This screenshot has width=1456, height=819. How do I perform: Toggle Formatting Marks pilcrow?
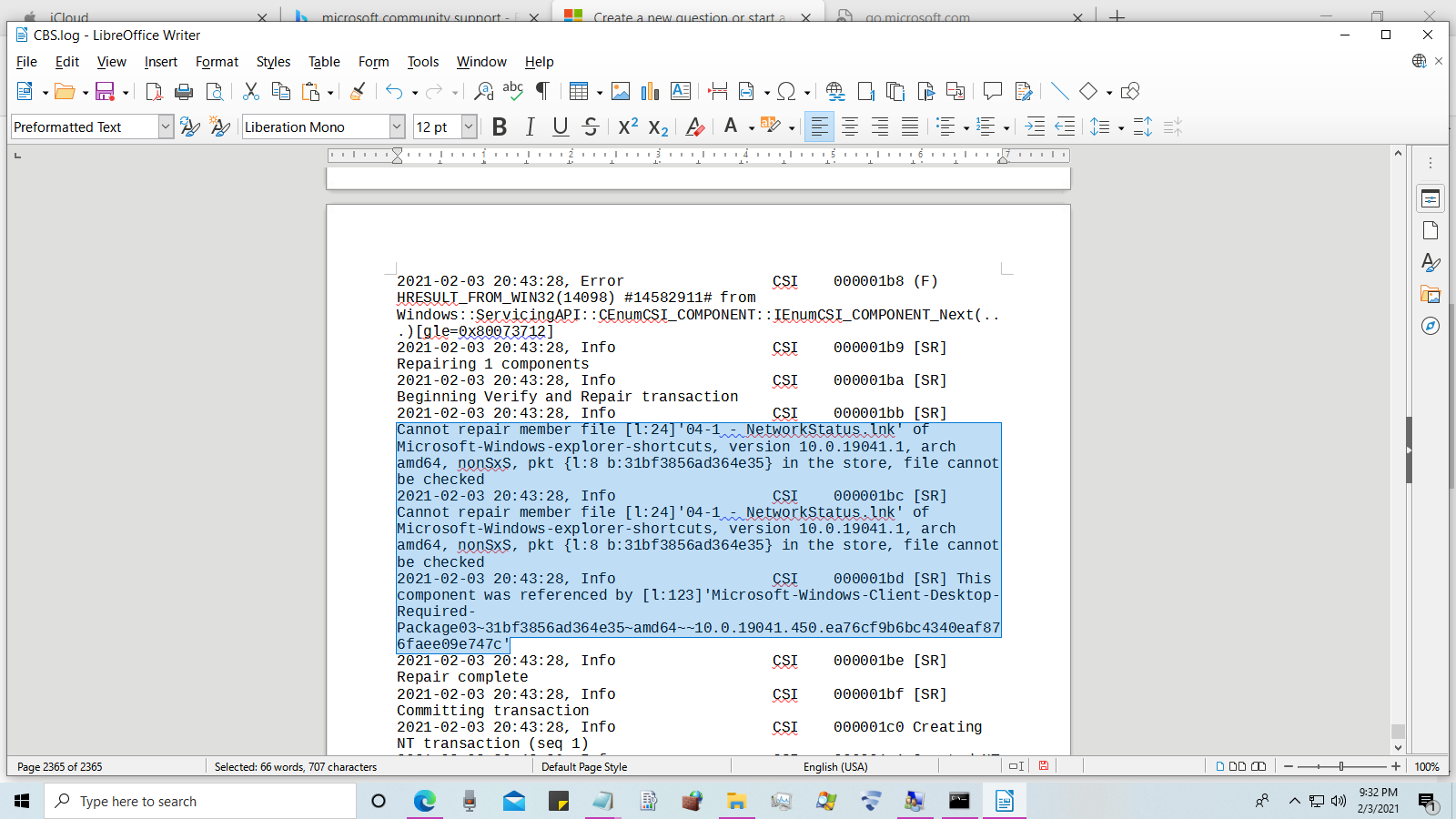click(x=543, y=91)
